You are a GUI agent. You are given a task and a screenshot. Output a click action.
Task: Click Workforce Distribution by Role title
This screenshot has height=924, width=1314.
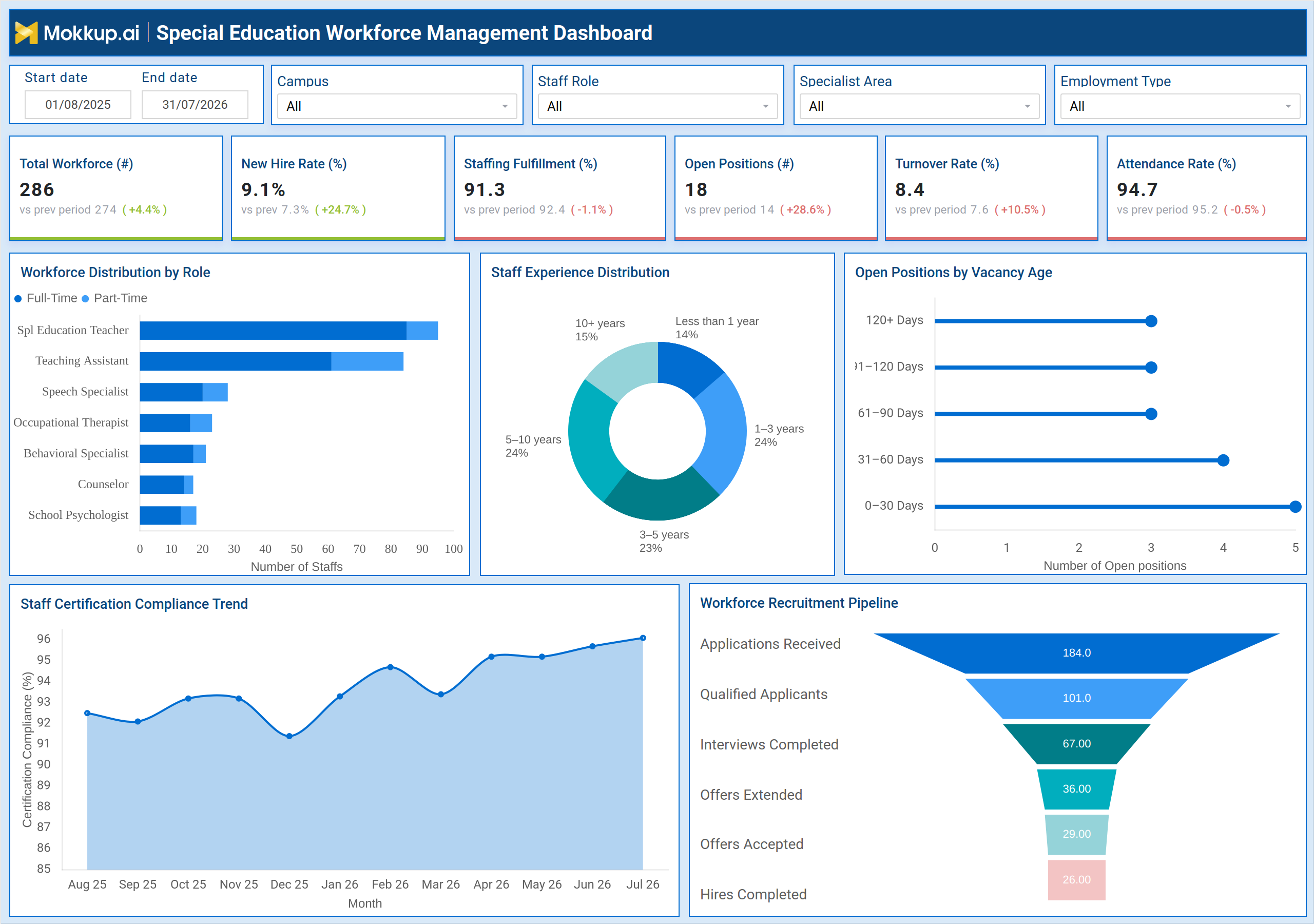click(115, 273)
